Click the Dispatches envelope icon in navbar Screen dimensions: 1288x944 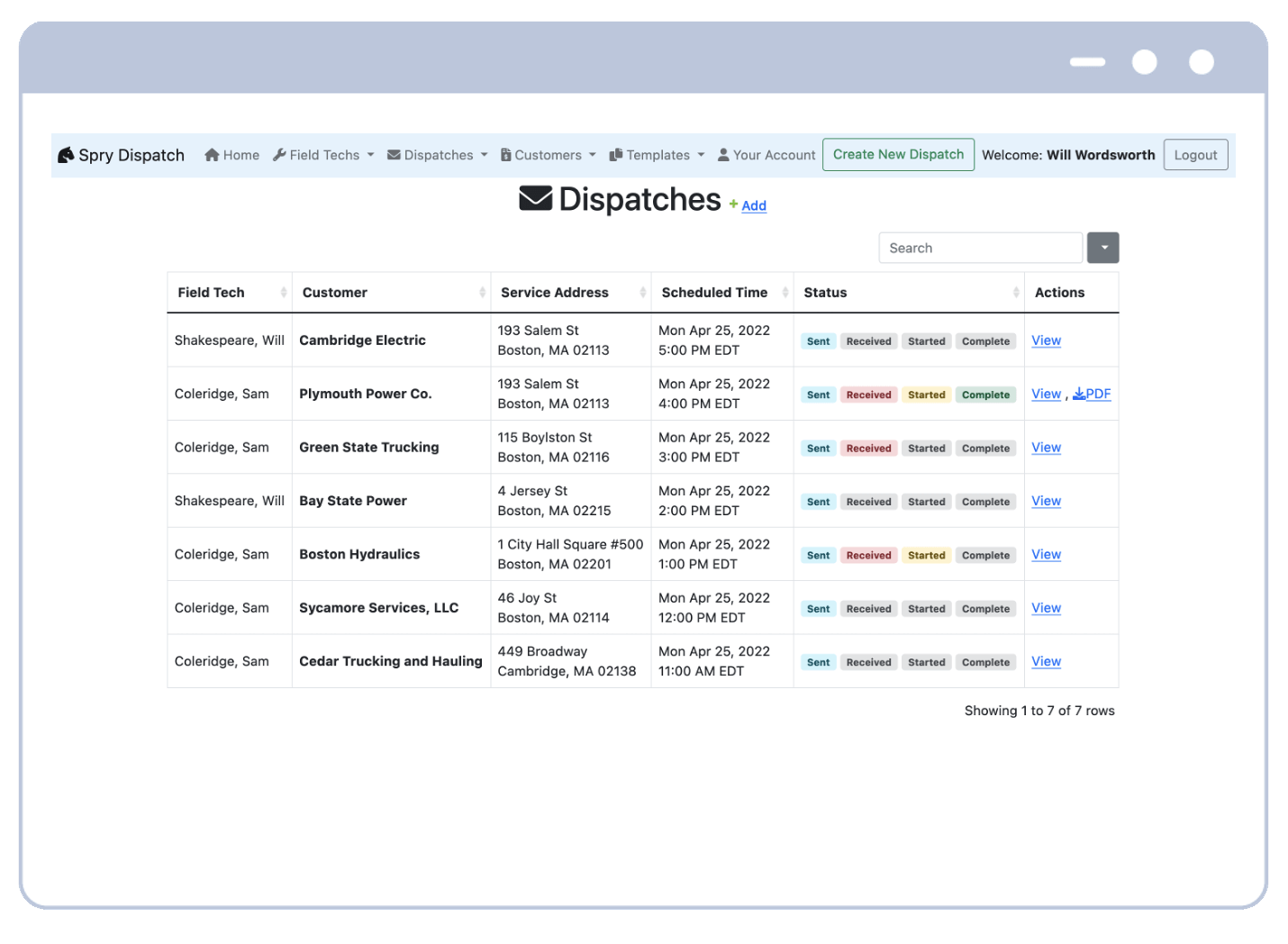pos(394,155)
